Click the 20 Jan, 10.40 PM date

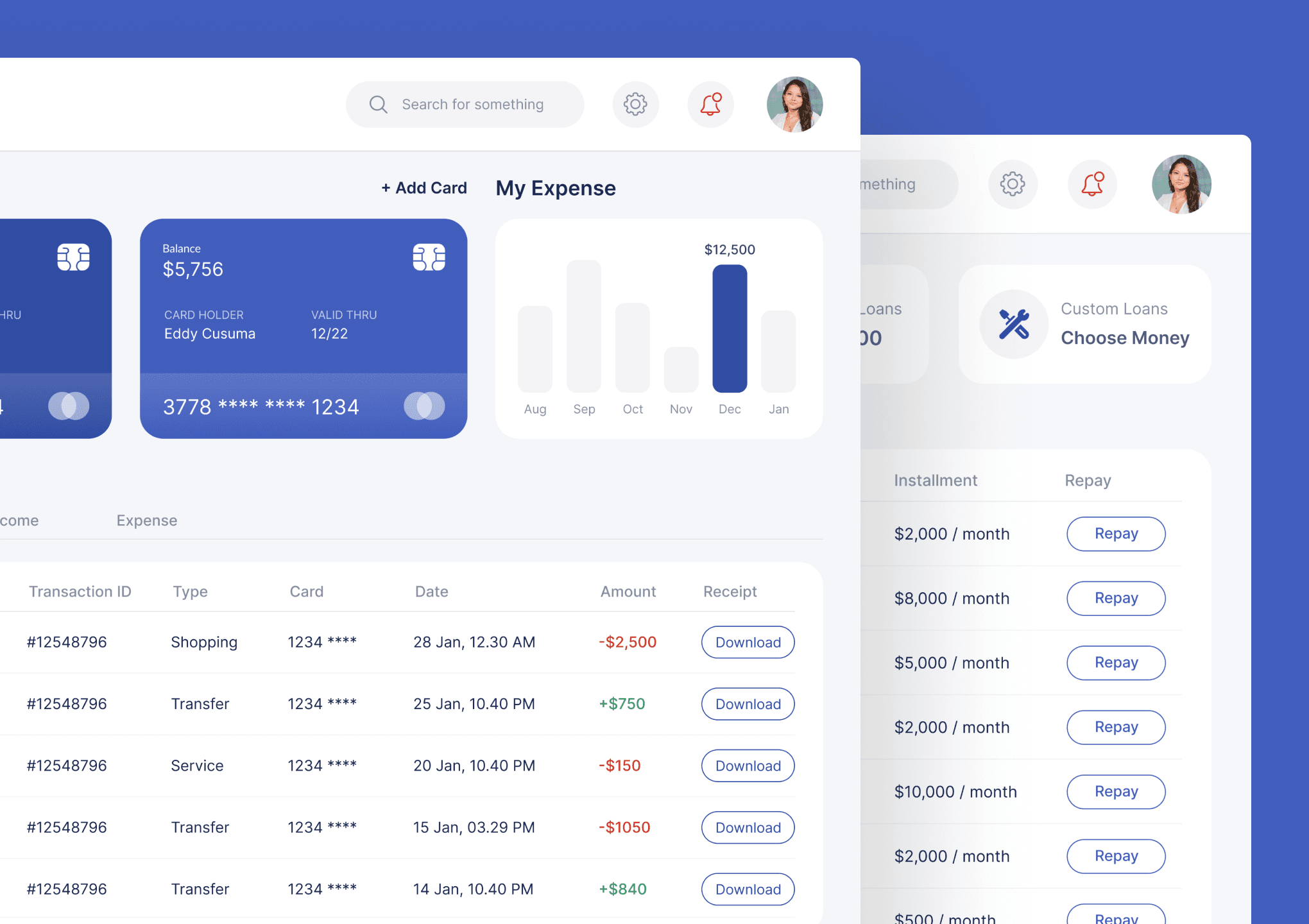474,766
